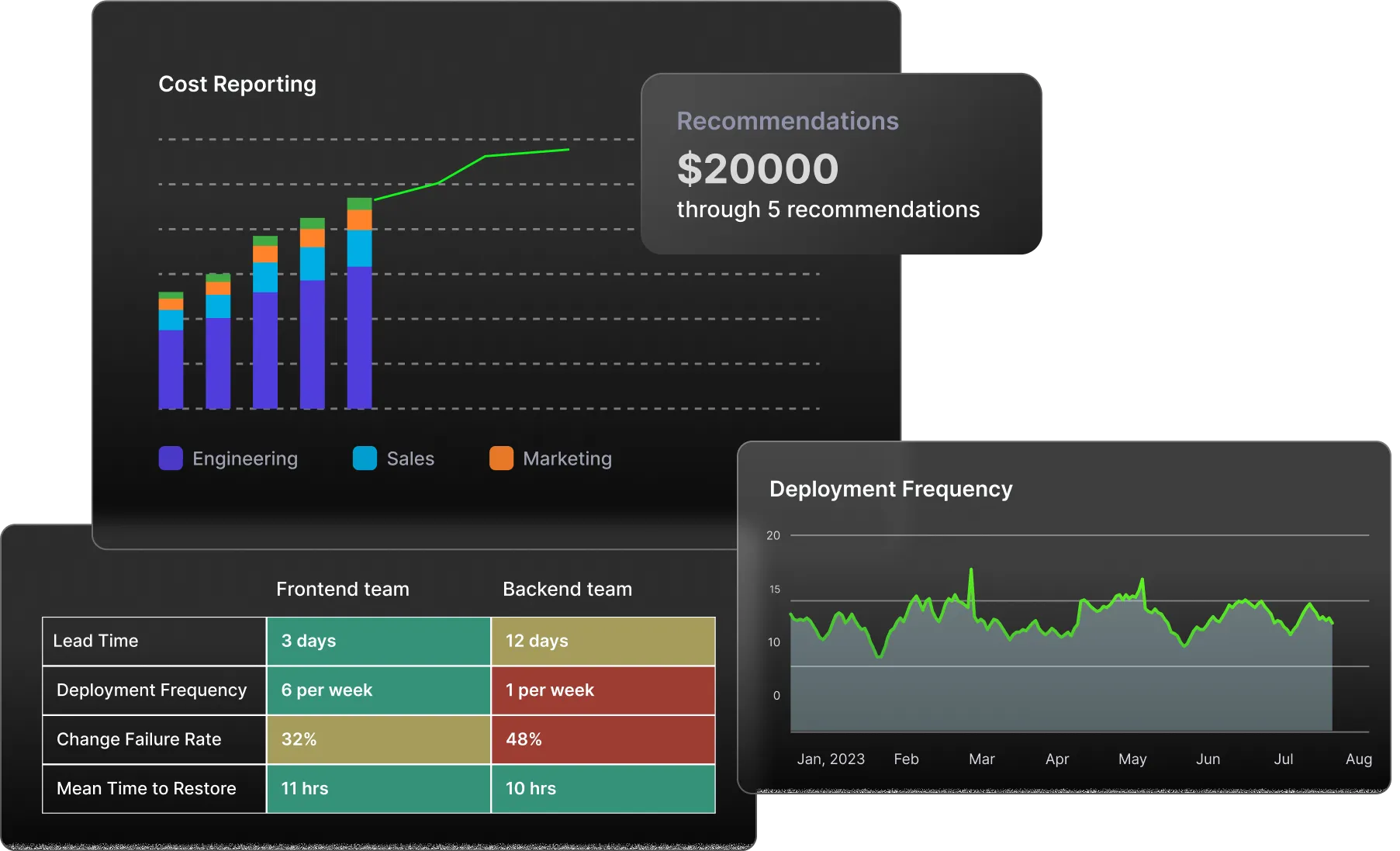
Task: Switch to the Backend team column
Action: tap(567, 589)
